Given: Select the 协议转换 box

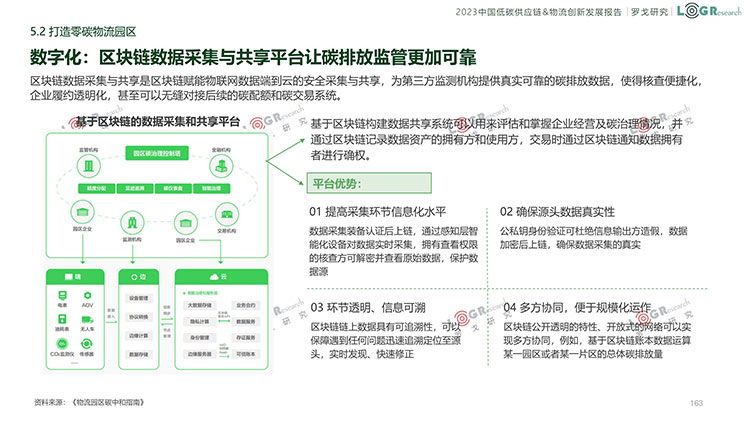Looking at the screenshot, I should pos(138,317).
